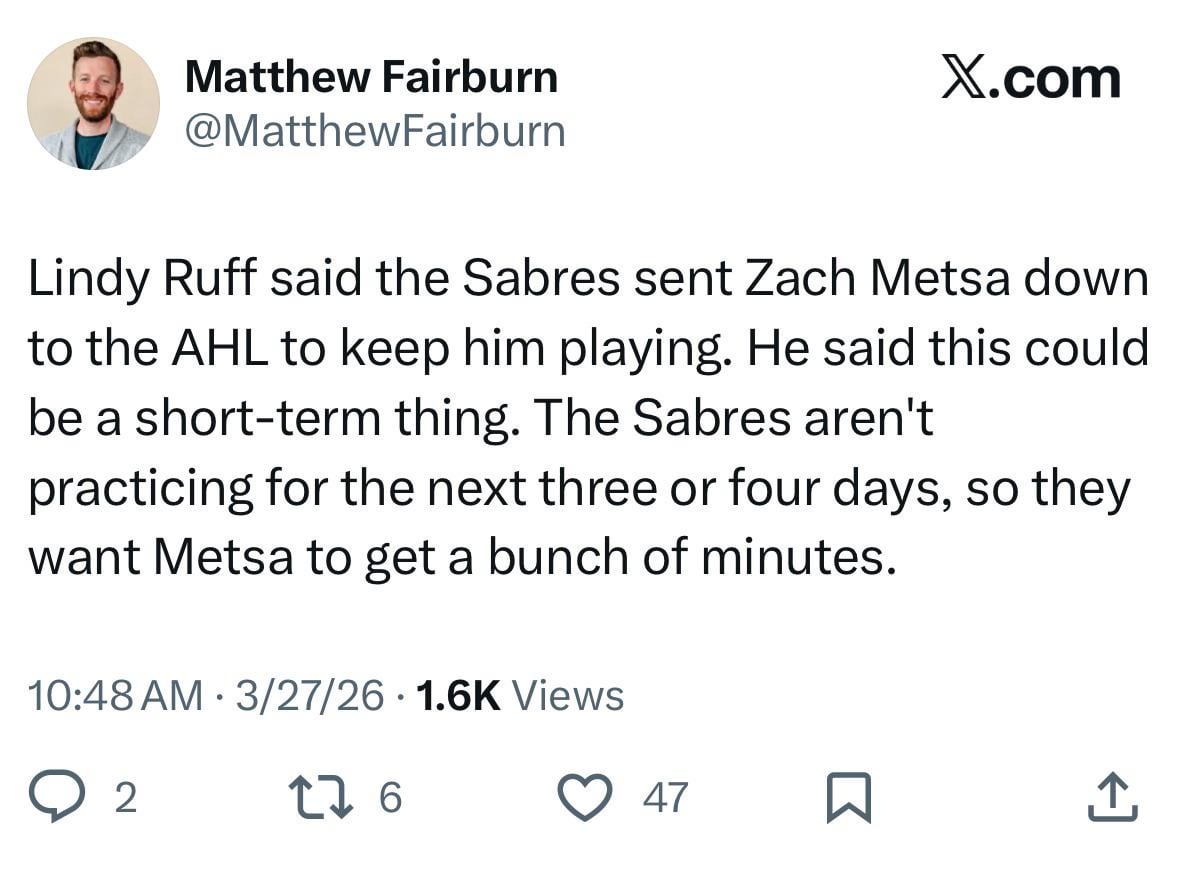Viewport: 1179px width, 878px height.
Task: Click the tweet text mentioning Zach Metsa
Action: click(x=588, y=418)
